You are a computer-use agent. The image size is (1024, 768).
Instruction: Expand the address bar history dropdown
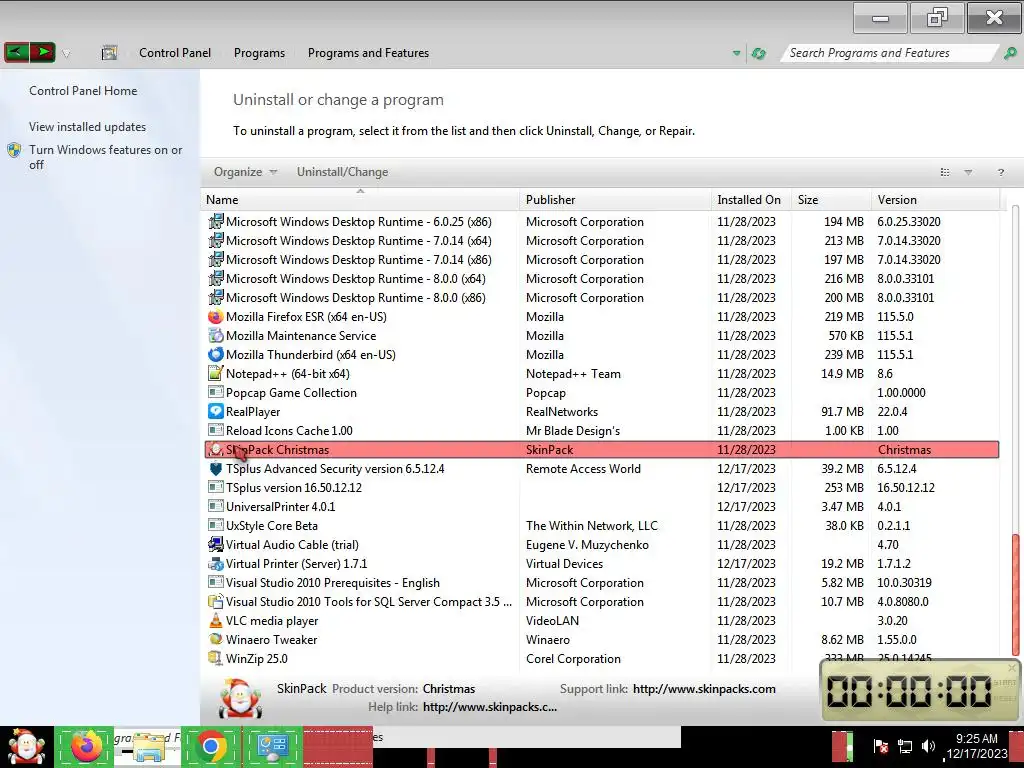coord(737,54)
